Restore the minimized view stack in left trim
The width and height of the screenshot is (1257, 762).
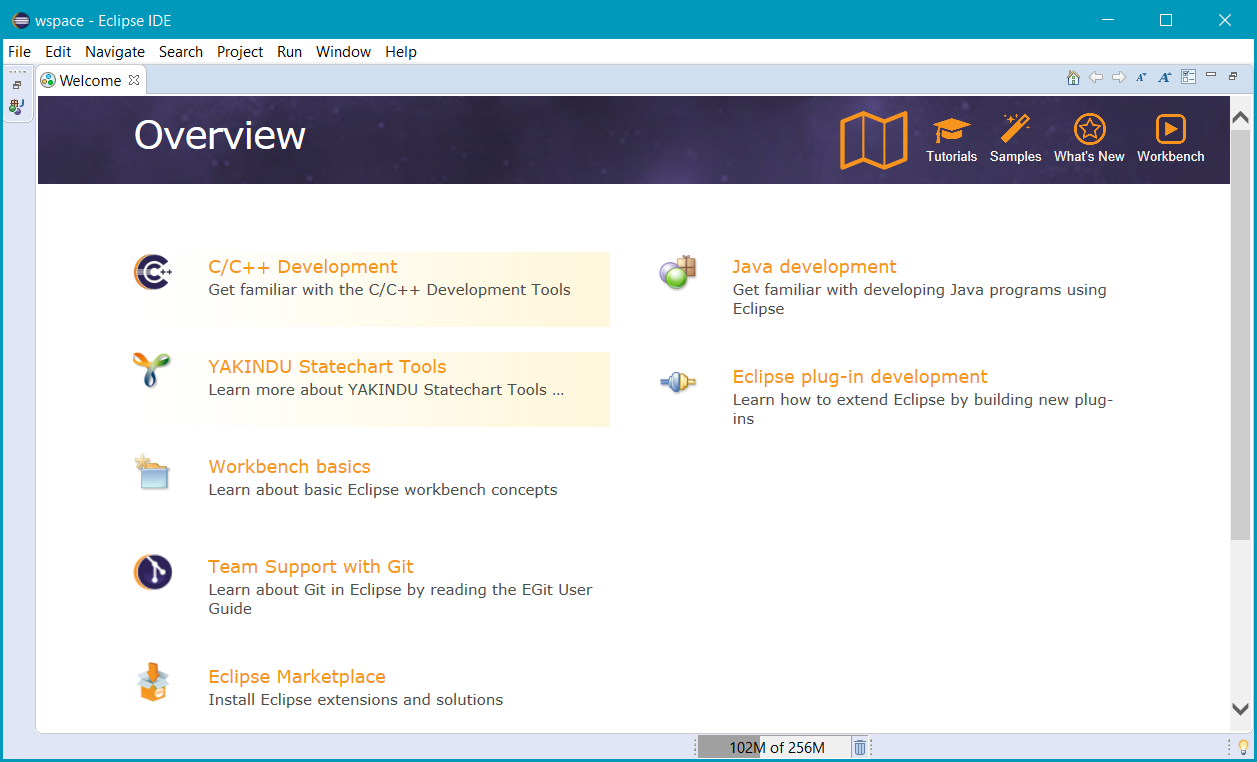coord(17,85)
